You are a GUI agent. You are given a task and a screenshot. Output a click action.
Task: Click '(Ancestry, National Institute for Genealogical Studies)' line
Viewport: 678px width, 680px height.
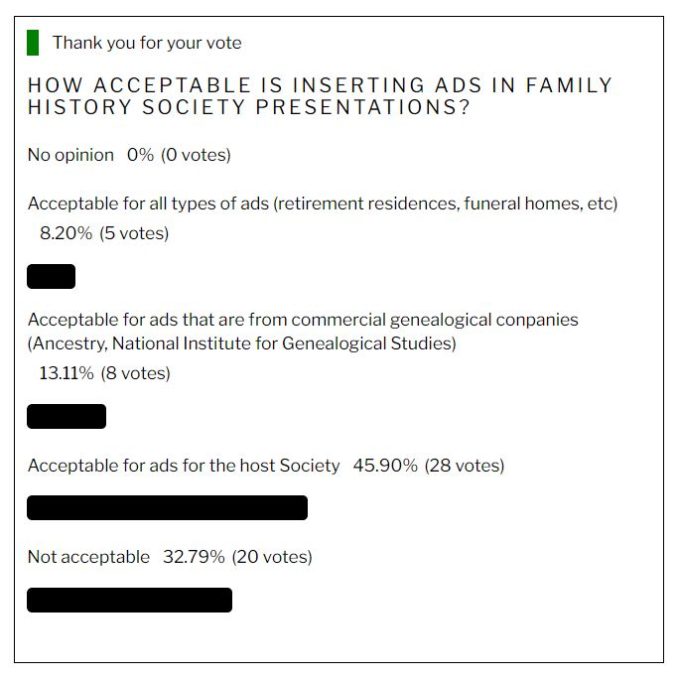(242, 343)
